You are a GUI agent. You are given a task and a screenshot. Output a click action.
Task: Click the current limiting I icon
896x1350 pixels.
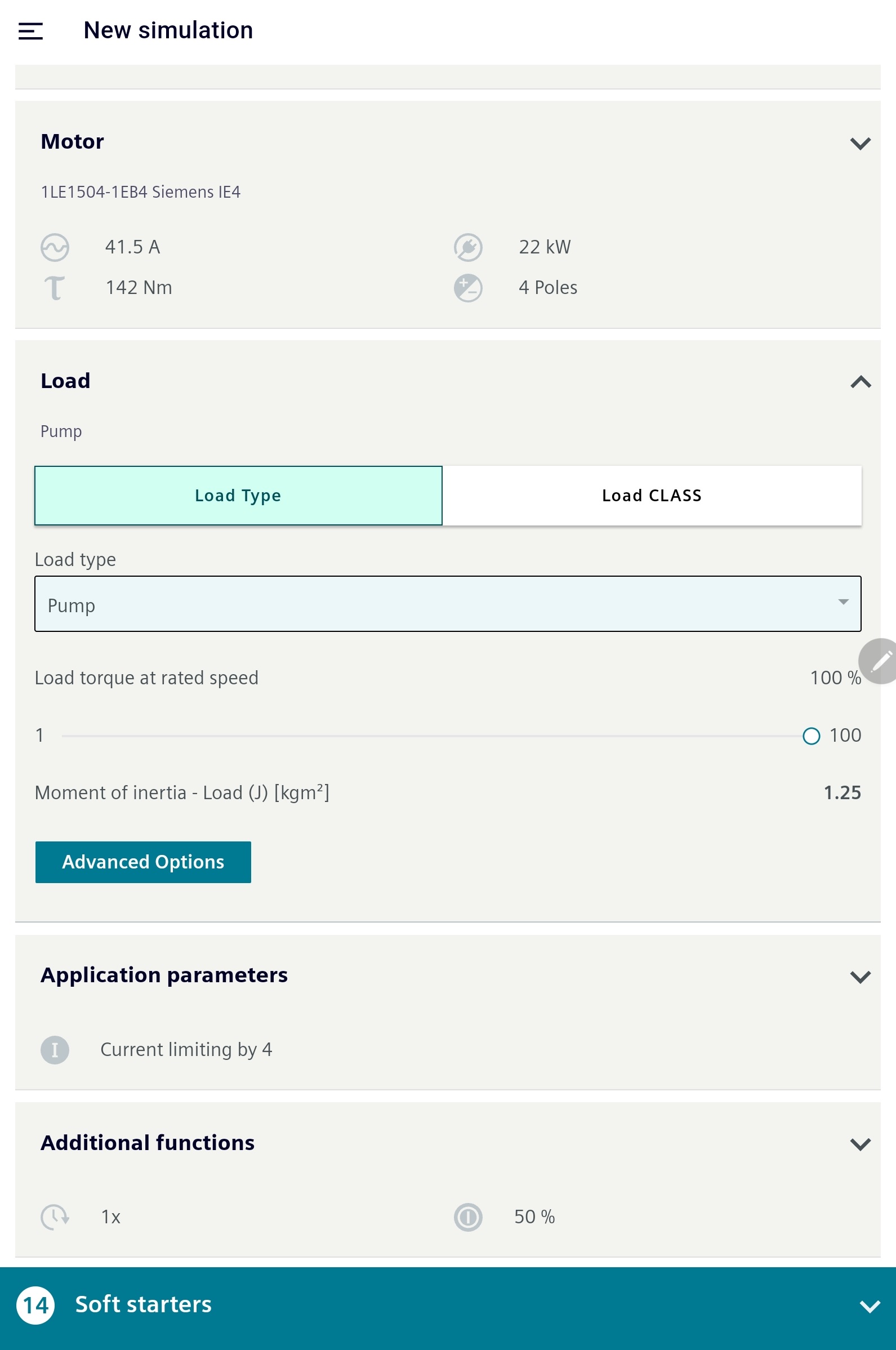pos(55,1050)
